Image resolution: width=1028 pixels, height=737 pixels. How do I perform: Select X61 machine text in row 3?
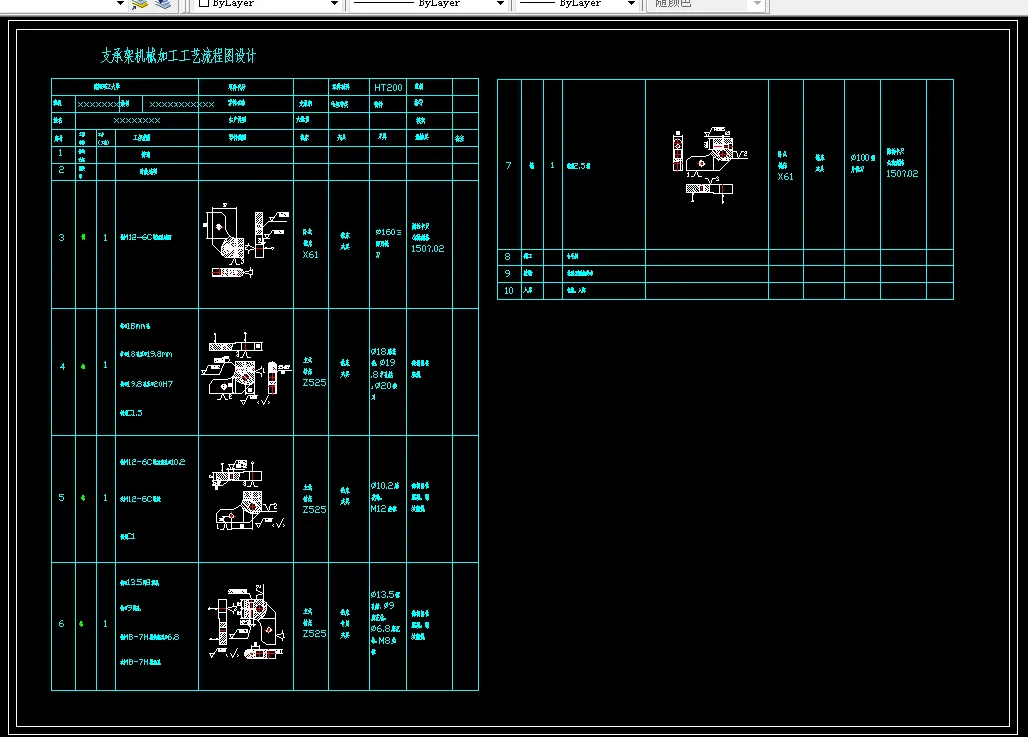(x=310, y=254)
